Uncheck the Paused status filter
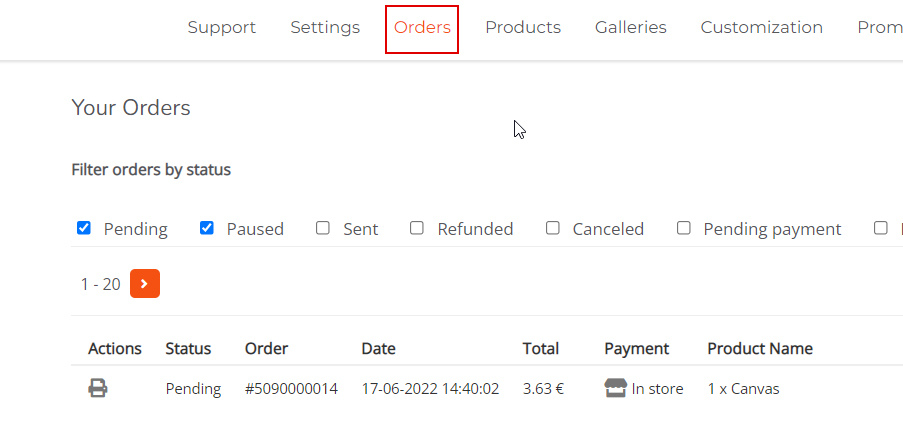 (x=207, y=228)
